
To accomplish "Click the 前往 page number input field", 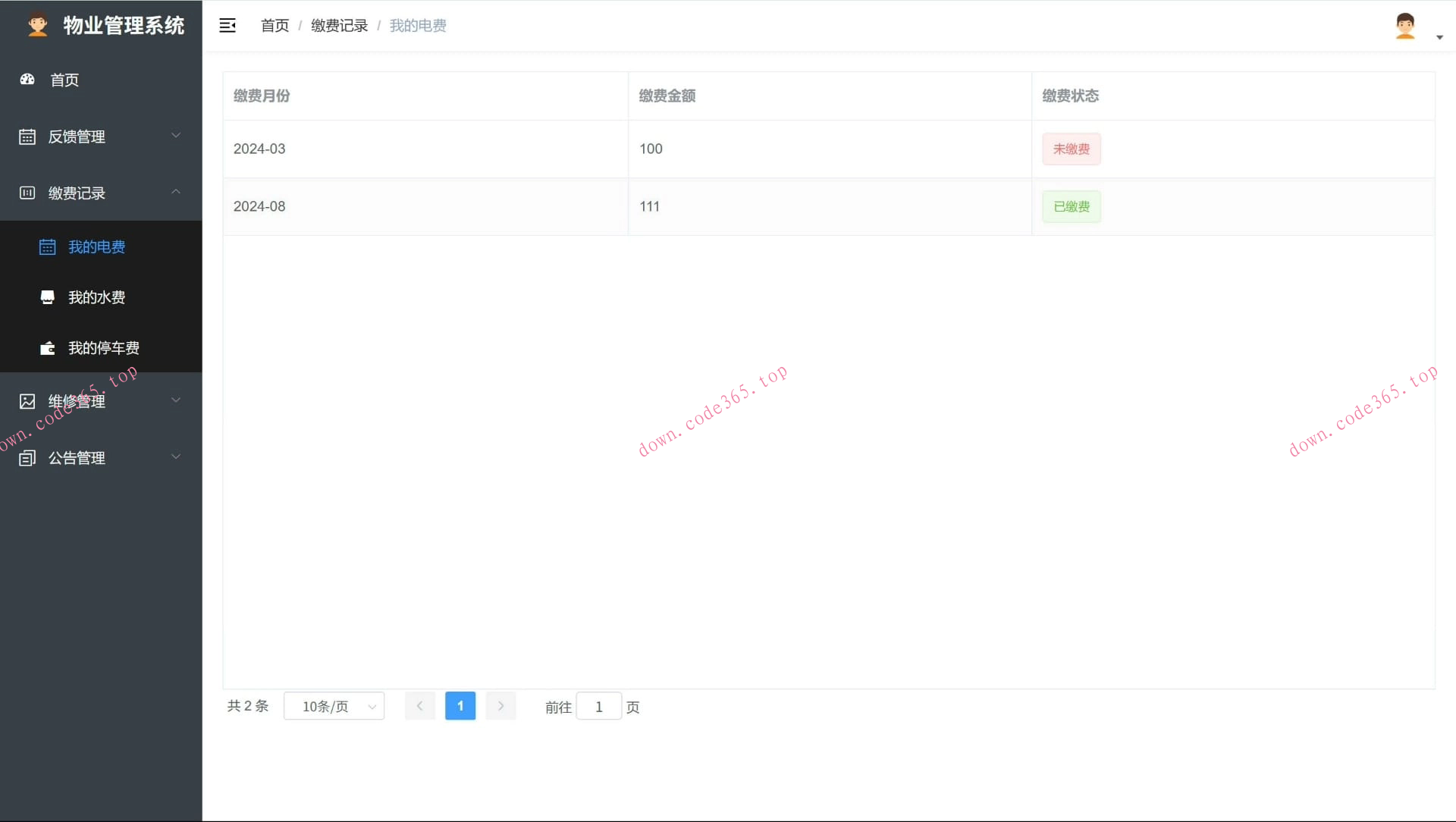I will pyautogui.click(x=598, y=706).
